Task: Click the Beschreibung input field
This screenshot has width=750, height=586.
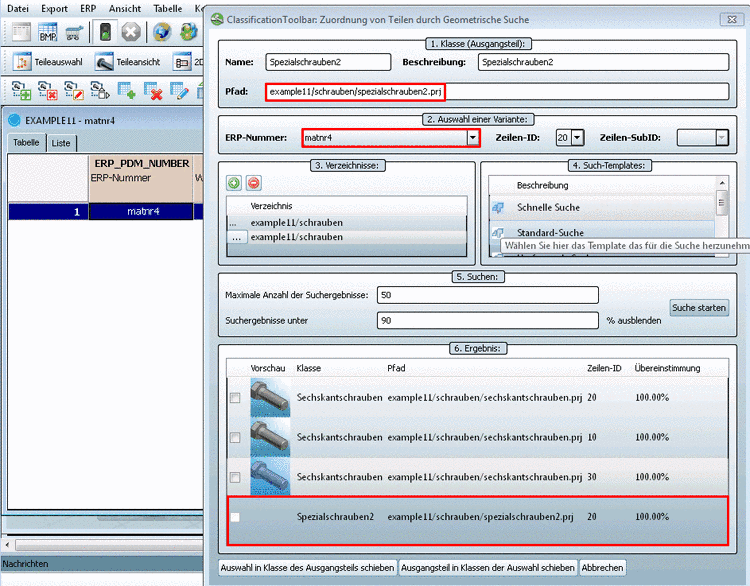Action: pos(603,62)
